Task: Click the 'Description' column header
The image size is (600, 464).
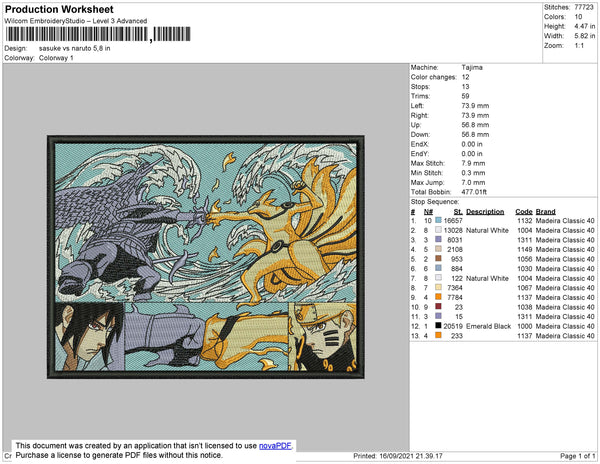Action: [x=485, y=212]
